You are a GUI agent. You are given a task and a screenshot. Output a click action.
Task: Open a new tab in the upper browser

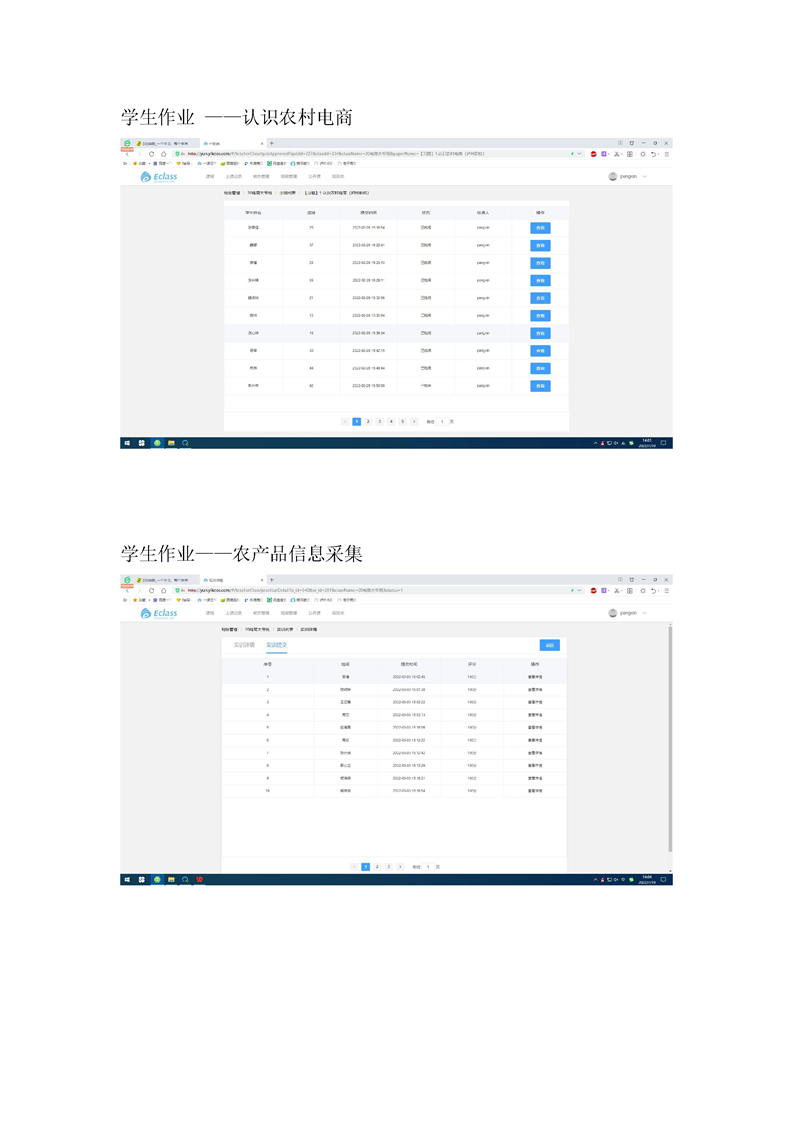271,143
